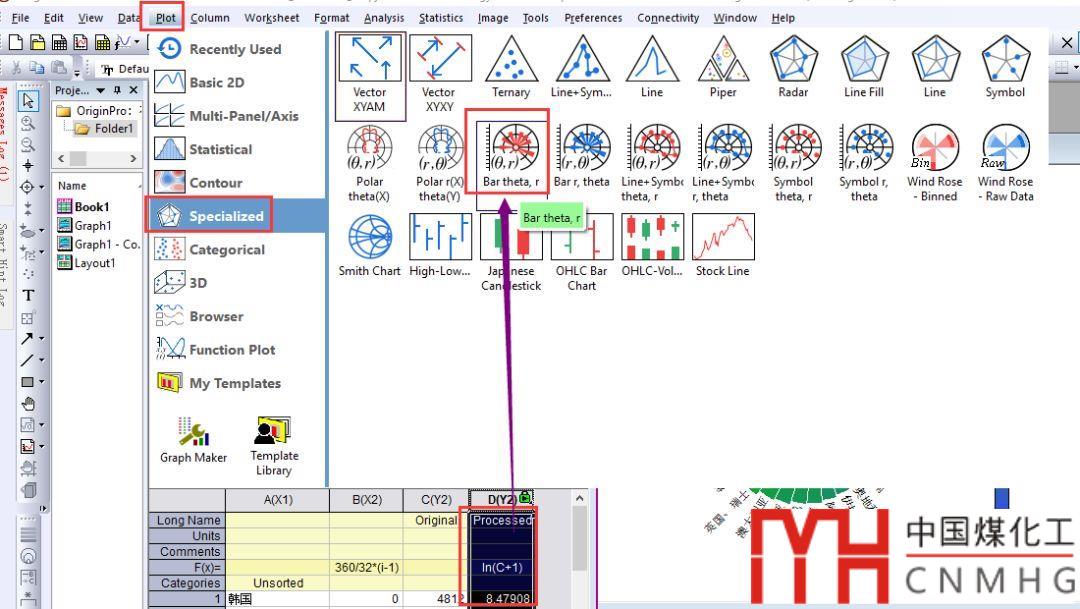Screen dimensions: 1080x609
Task: Choose the Bar theta, r polar plot
Action: [510, 157]
